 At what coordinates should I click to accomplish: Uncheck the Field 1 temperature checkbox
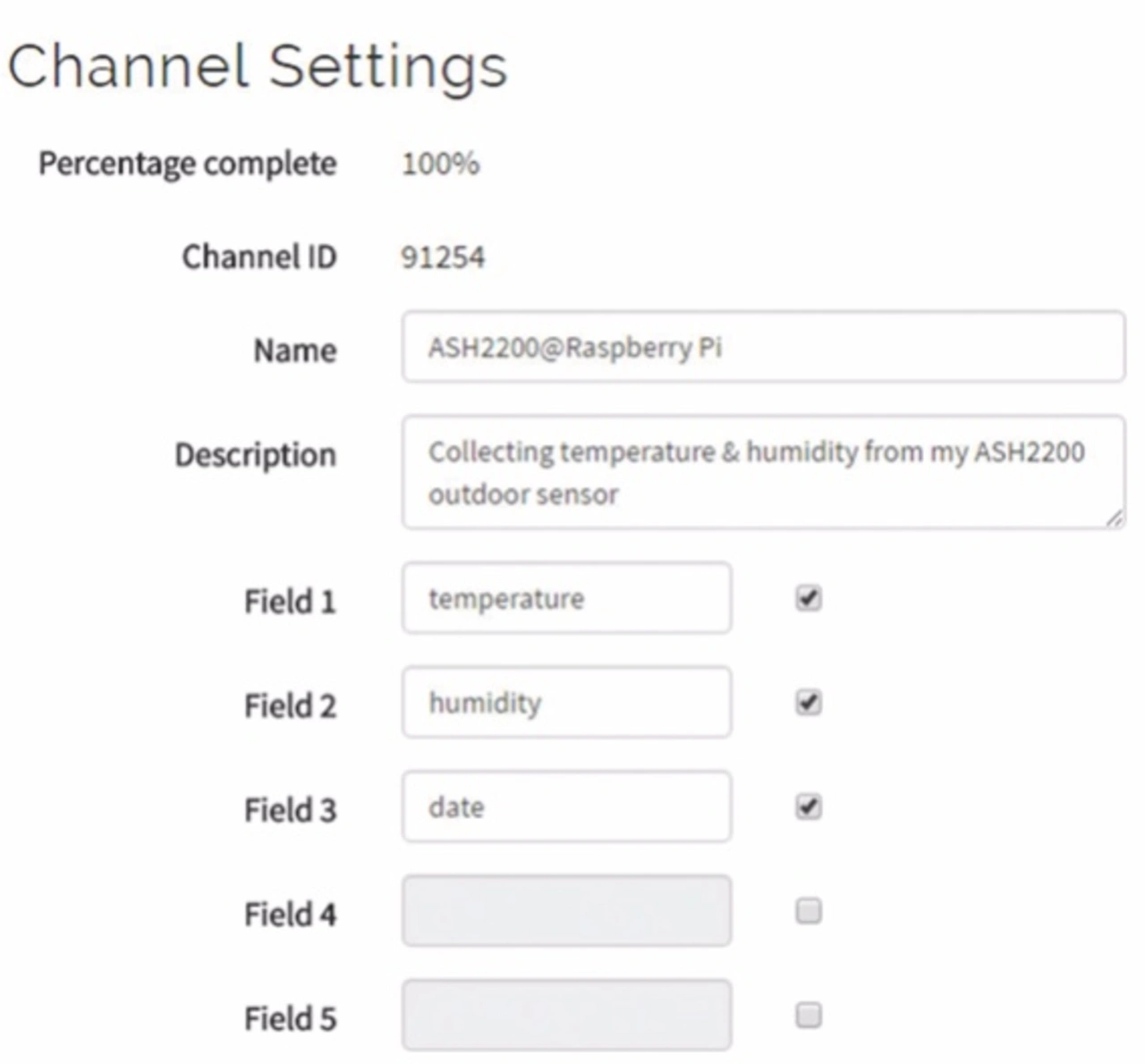(x=809, y=598)
